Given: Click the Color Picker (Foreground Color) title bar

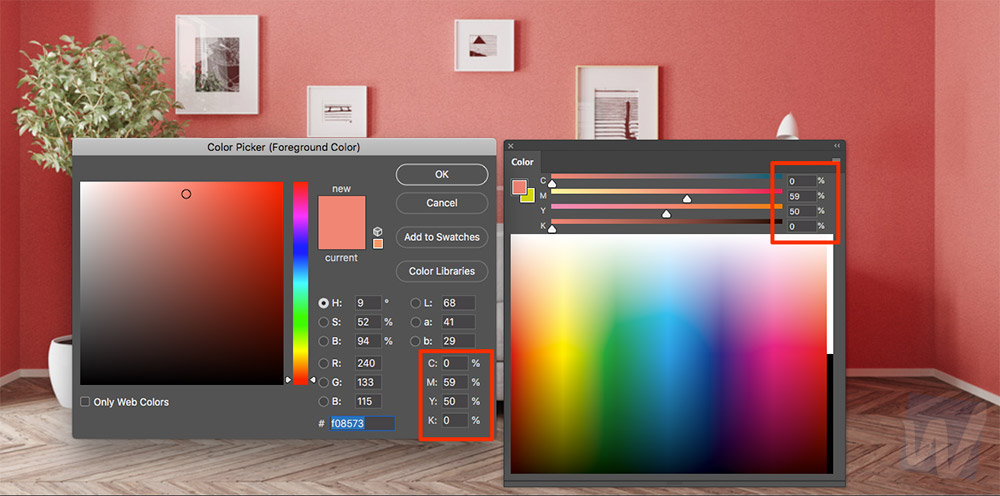Looking at the screenshot, I should coord(284,147).
